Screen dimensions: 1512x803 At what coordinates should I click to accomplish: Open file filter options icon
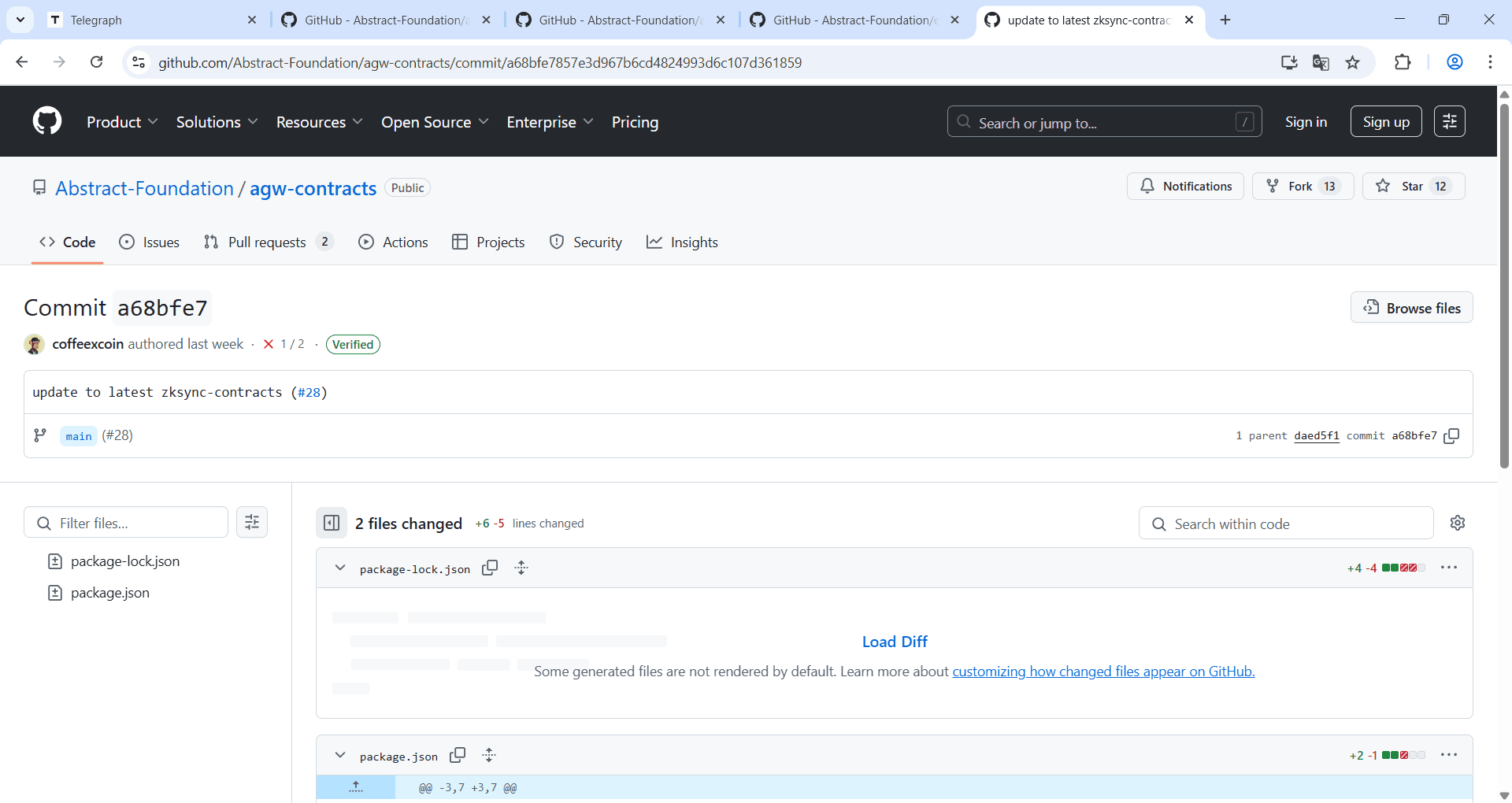[x=252, y=522]
